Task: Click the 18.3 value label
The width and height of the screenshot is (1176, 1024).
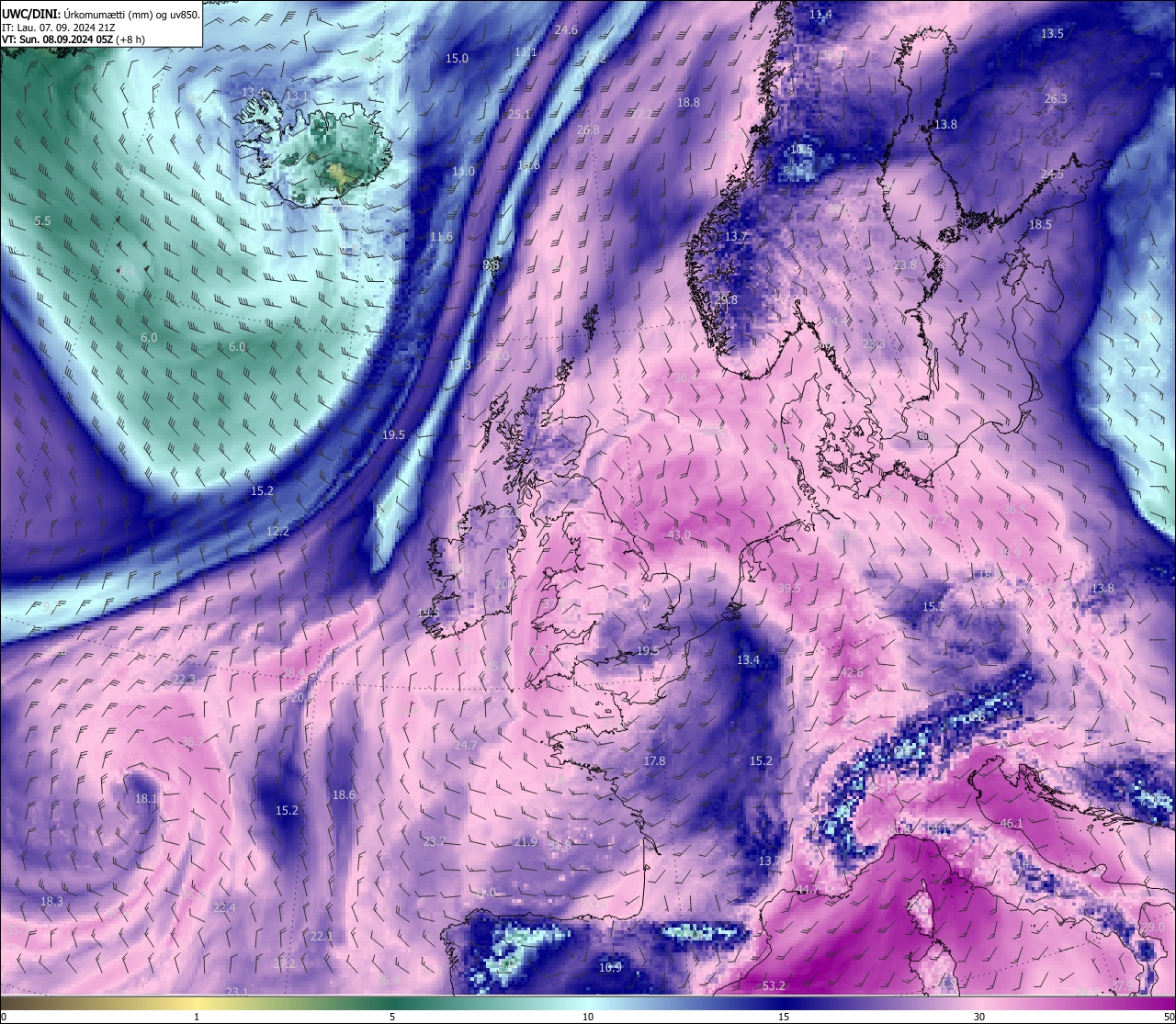Action: point(51,902)
